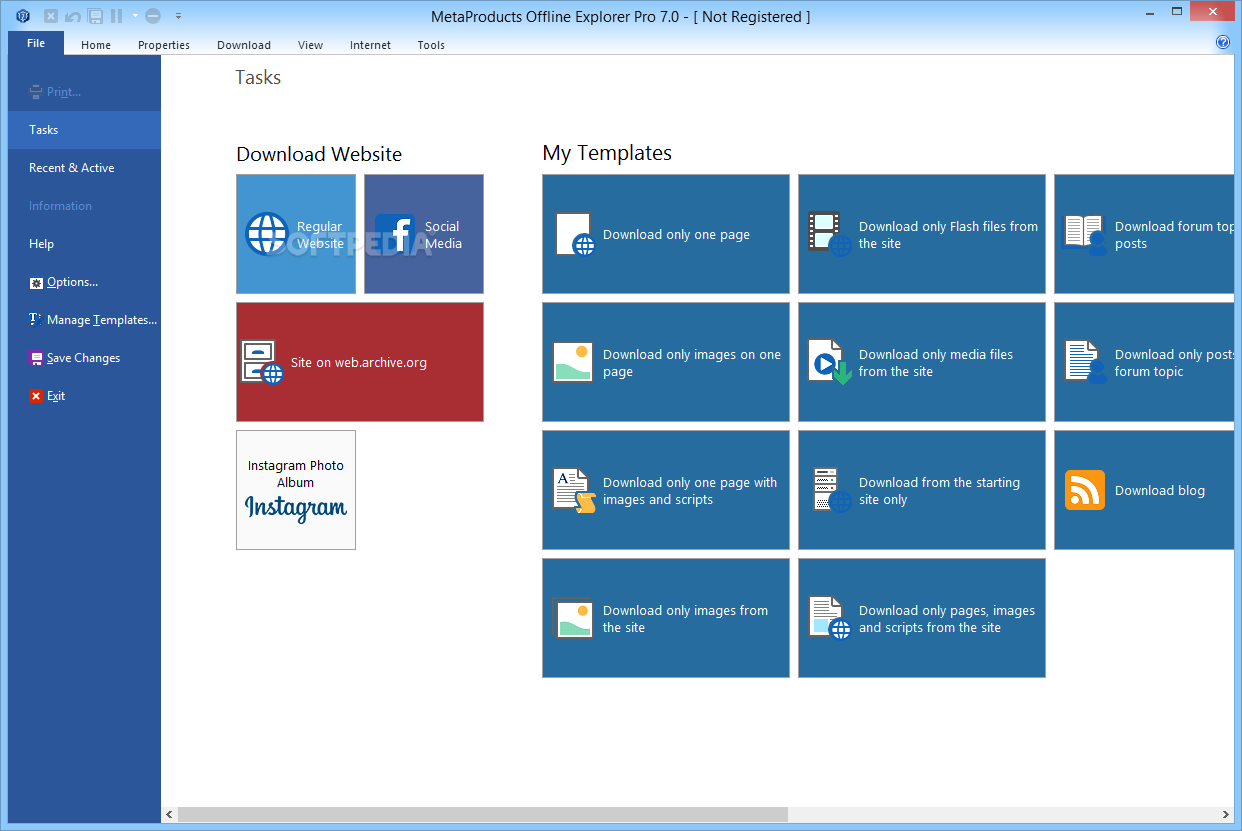Image resolution: width=1242 pixels, height=831 pixels.
Task: Click the document person icon on only posts template
Action: (x=1084, y=362)
